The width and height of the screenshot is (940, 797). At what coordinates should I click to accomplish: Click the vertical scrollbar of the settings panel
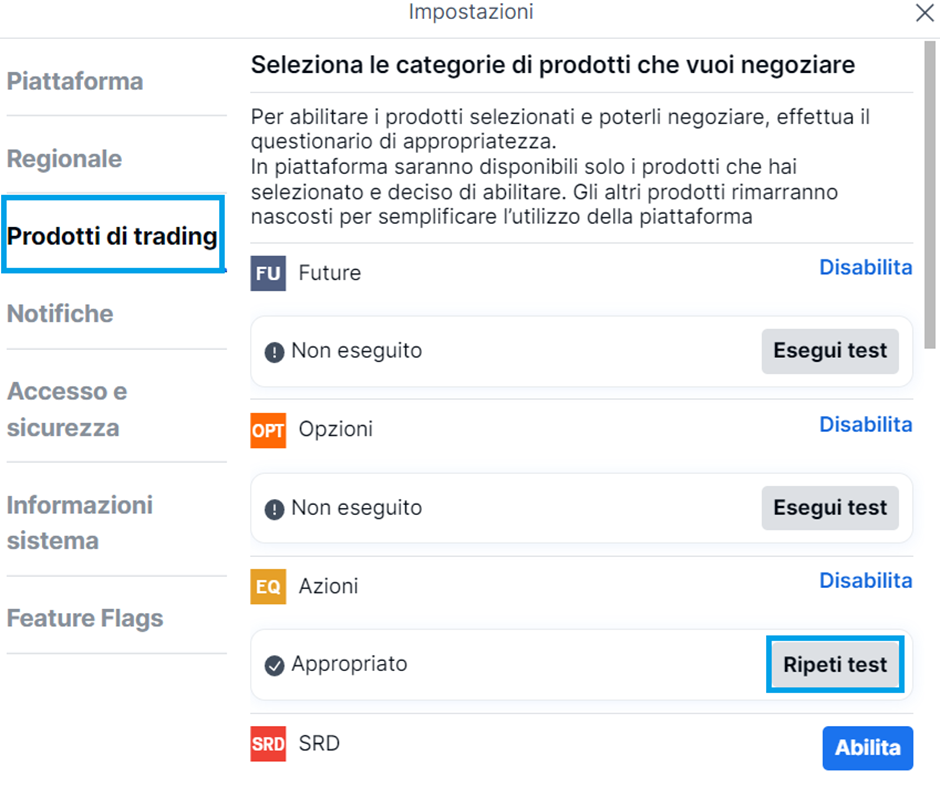(x=930, y=195)
